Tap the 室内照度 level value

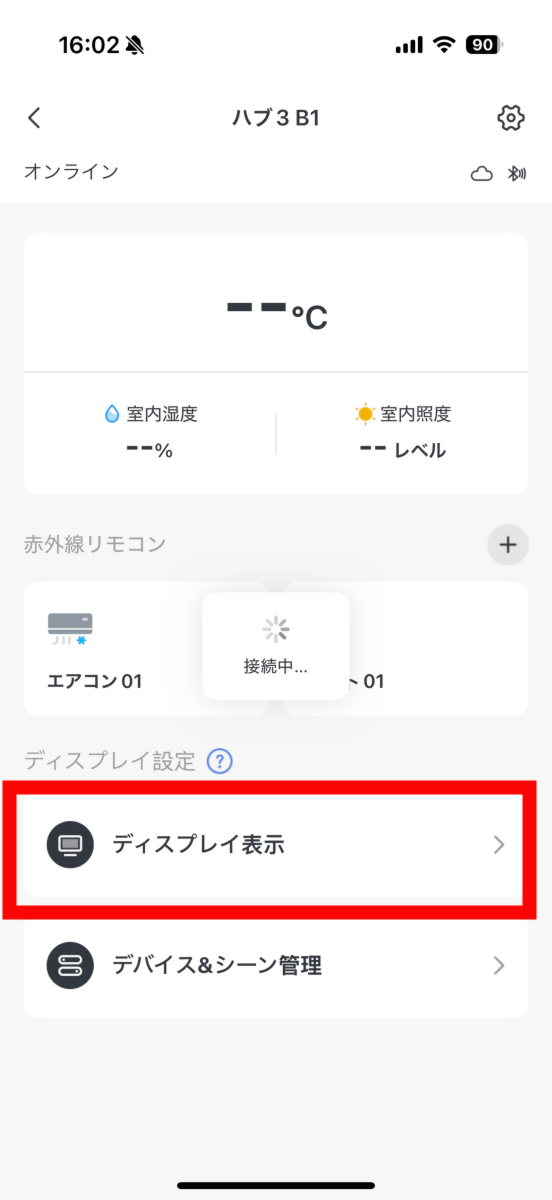[403, 450]
